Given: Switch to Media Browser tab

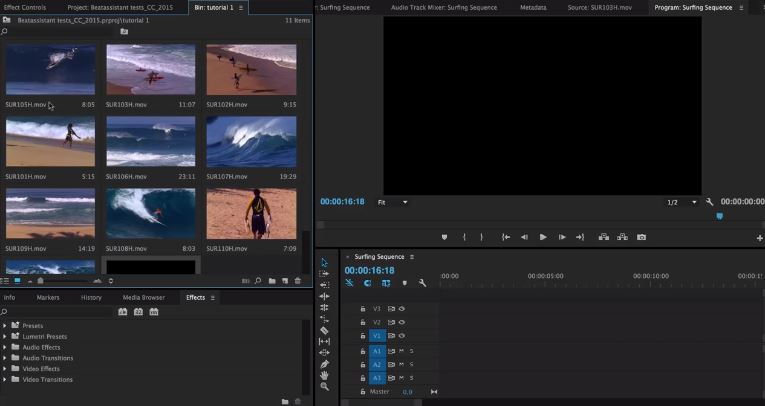Looking at the screenshot, I should coord(143,298).
